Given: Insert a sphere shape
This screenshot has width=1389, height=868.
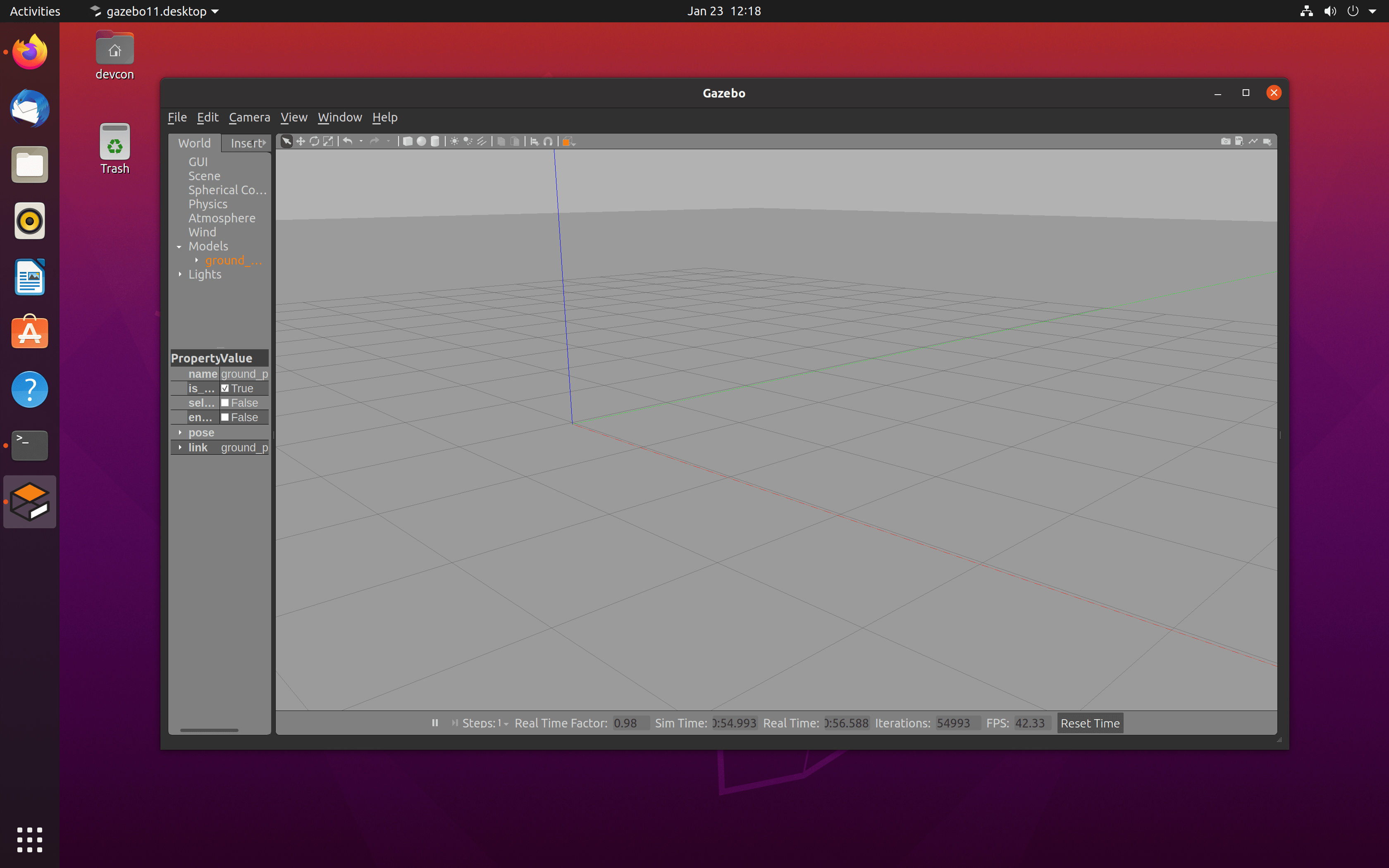Looking at the screenshot, I should [421, 141].
